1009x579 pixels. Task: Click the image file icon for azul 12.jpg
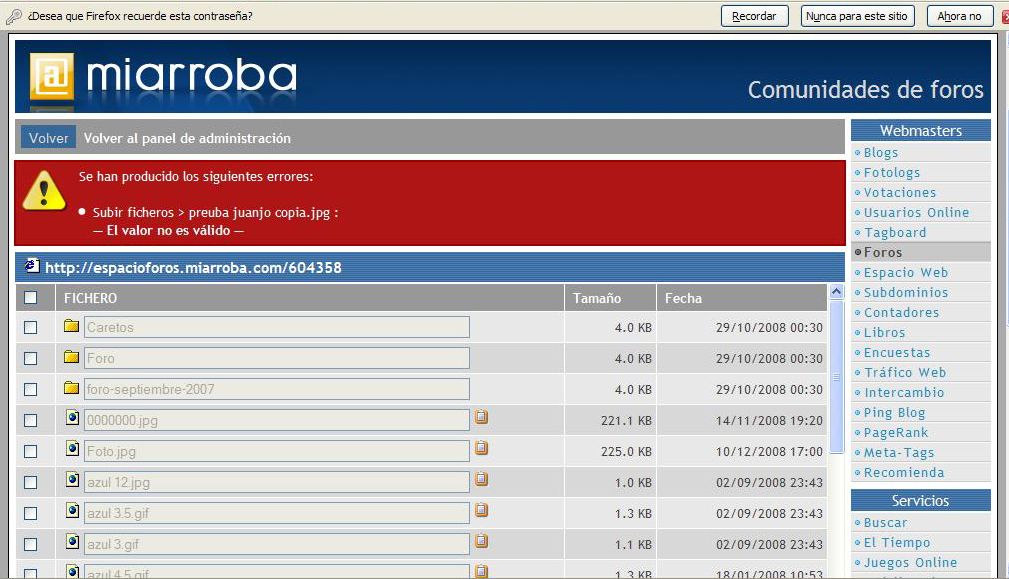tap(73, 479)
